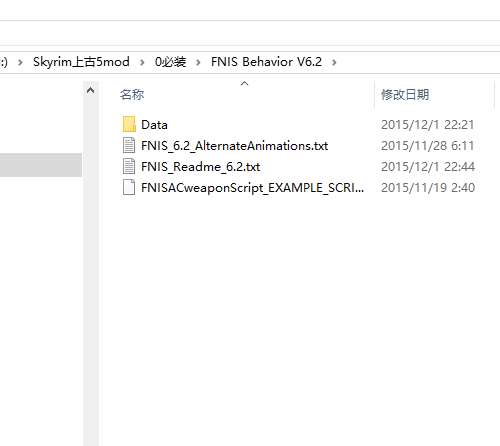Expand chevron before Skyrim上古5mod breadcrumb
500x446 pixels.
20,62
